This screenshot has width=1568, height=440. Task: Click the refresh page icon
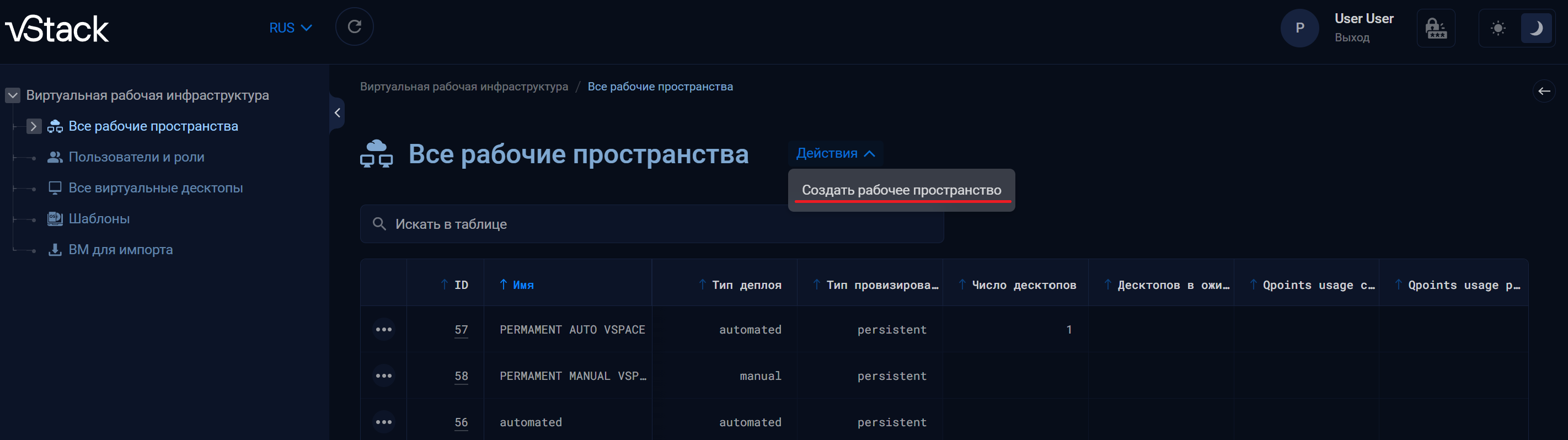click(354, 27)
